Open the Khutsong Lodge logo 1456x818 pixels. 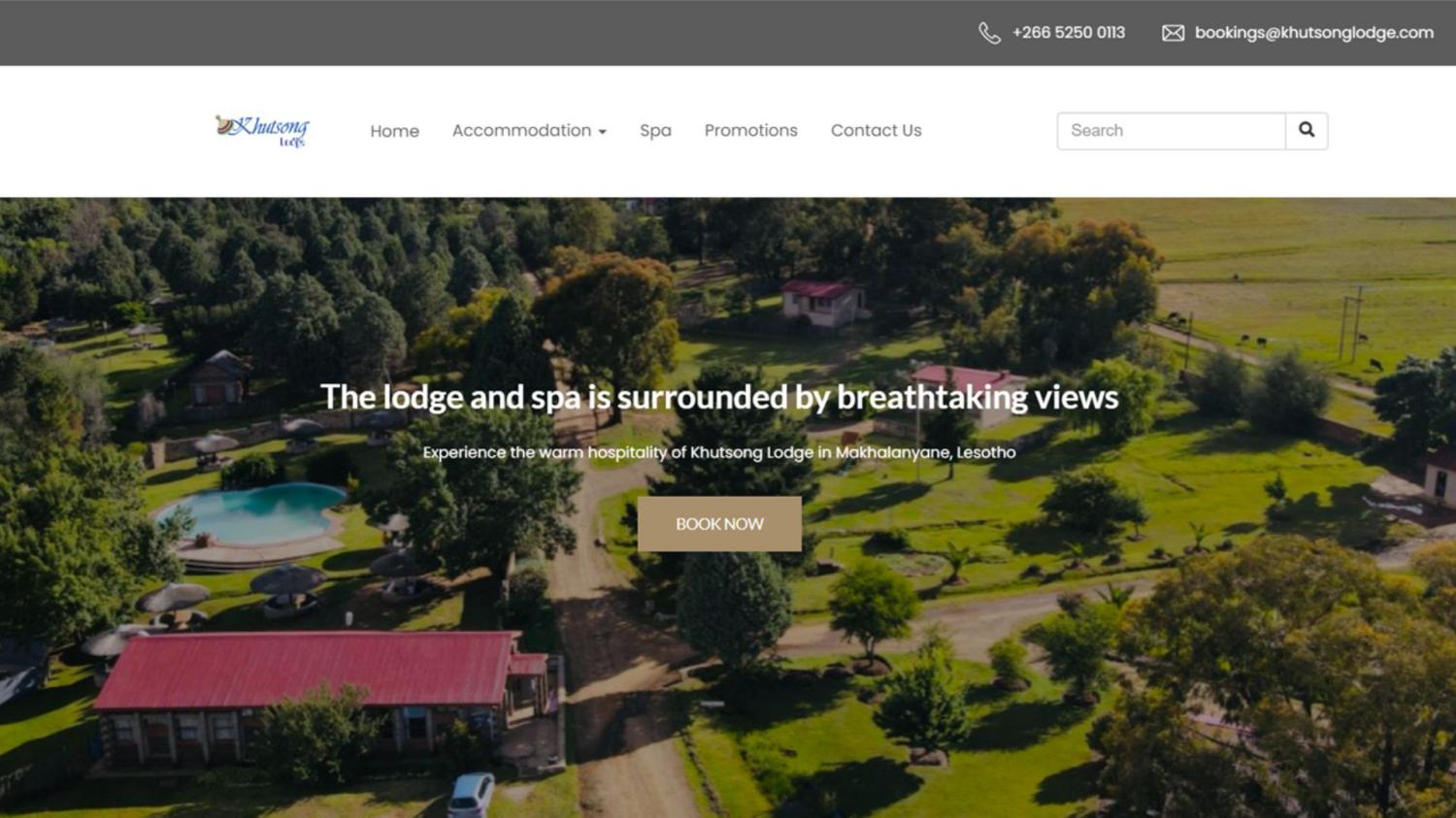pos(262,130)
